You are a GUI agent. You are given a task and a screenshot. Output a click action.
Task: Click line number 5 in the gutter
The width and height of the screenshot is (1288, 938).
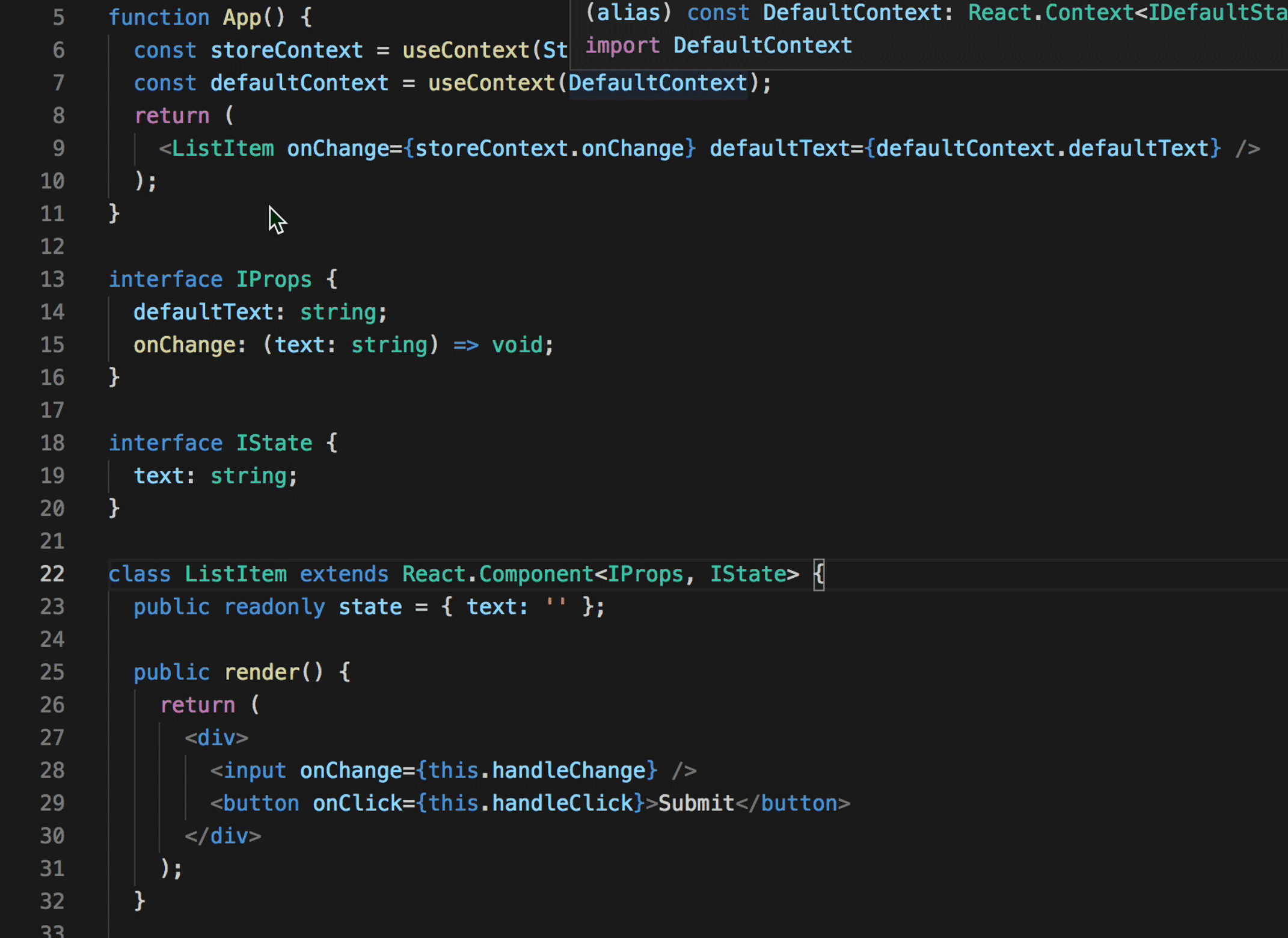[58, 17]
